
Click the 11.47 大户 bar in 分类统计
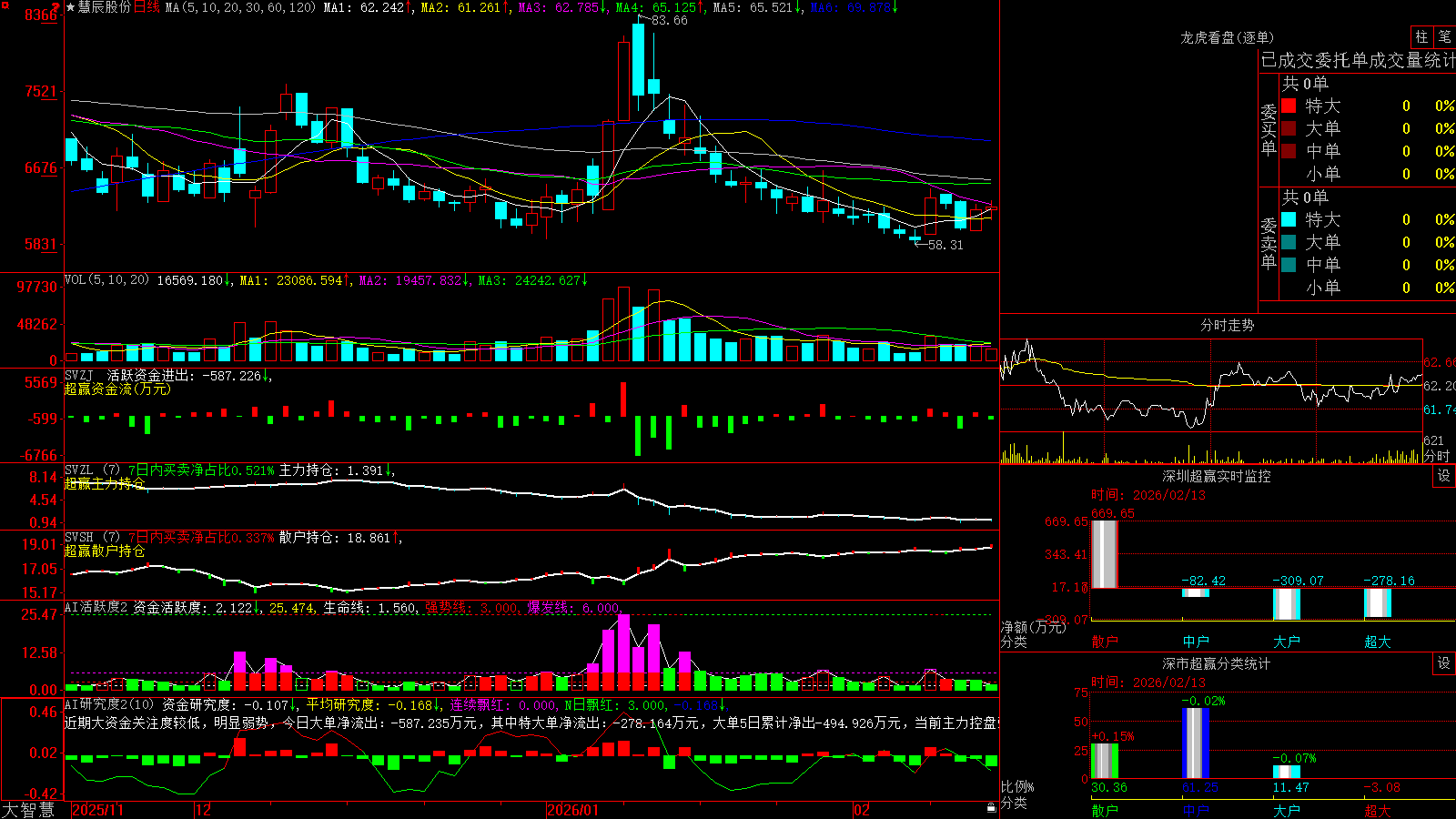1286,772
